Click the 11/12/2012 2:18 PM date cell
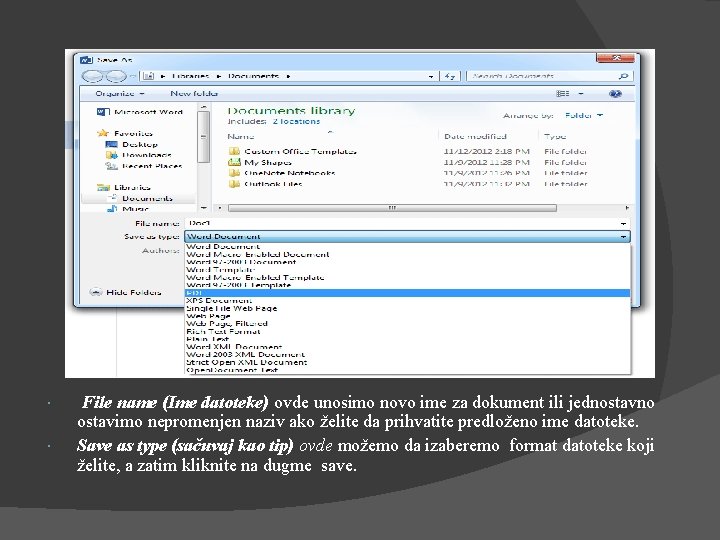 pos(487,151)
